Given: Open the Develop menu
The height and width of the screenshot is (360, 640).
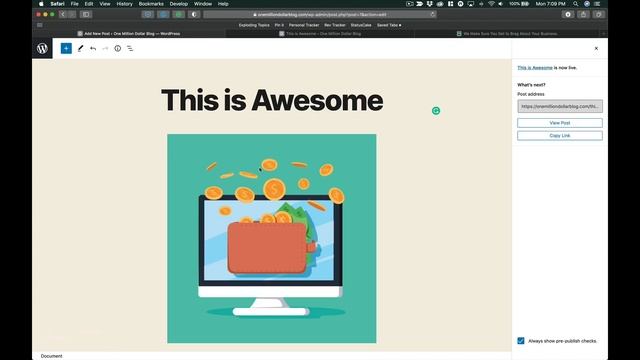Looking at the screenshot, I should (179, 4).
